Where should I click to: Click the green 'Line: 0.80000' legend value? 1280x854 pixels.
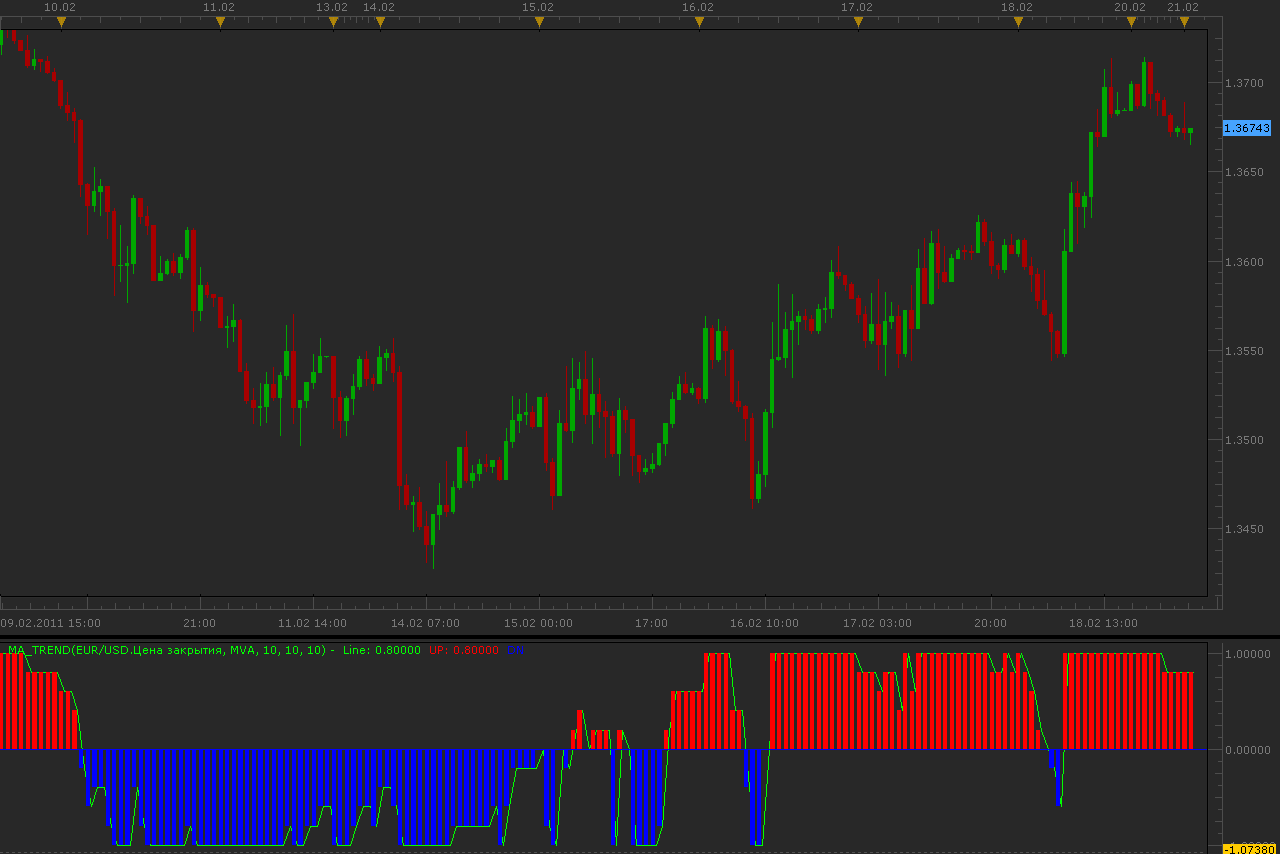coord(381,650)
